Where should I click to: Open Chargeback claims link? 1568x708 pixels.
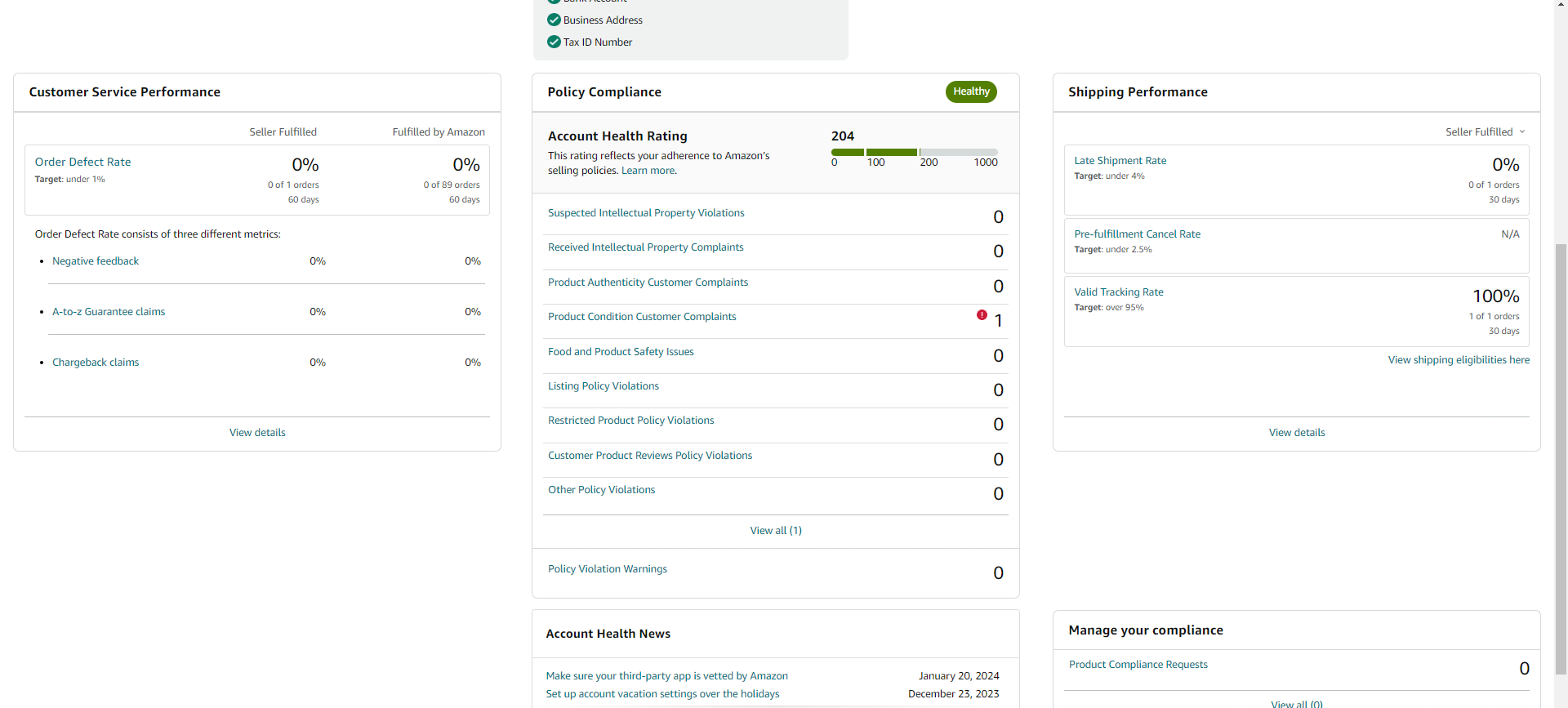tap(96, 363)
